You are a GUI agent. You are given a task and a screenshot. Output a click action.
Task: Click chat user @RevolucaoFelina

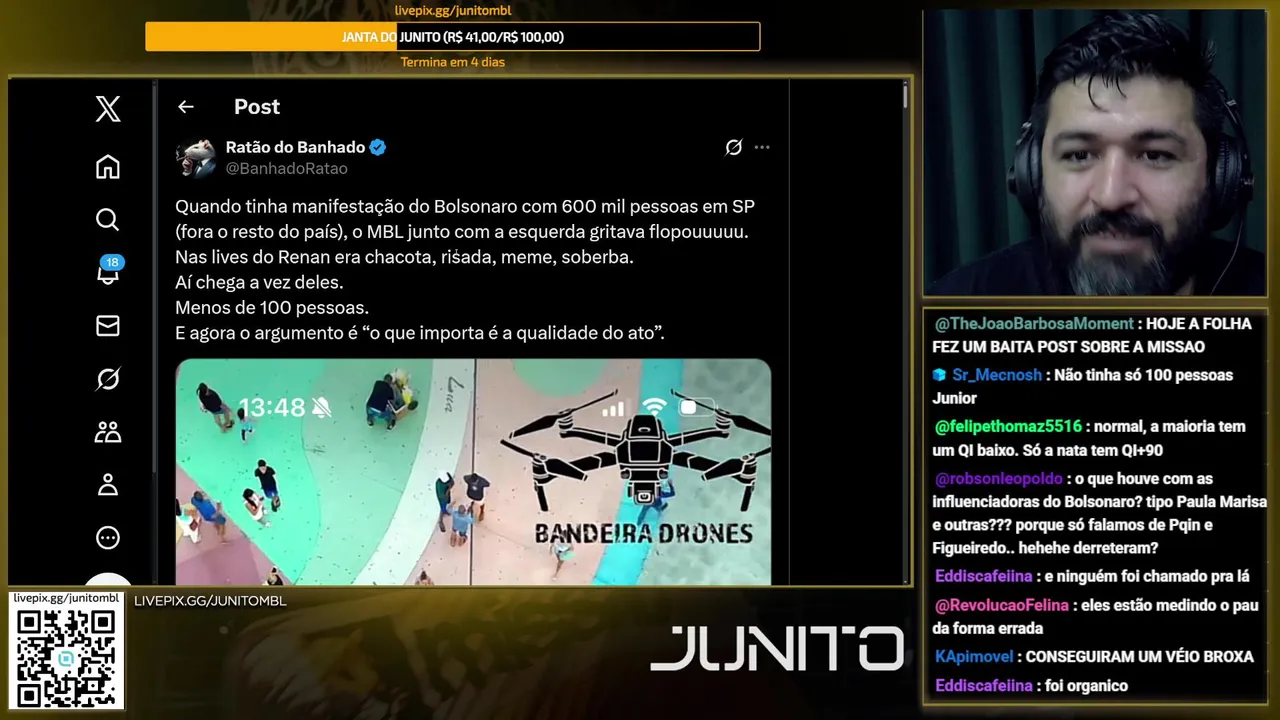(1002, 606)
